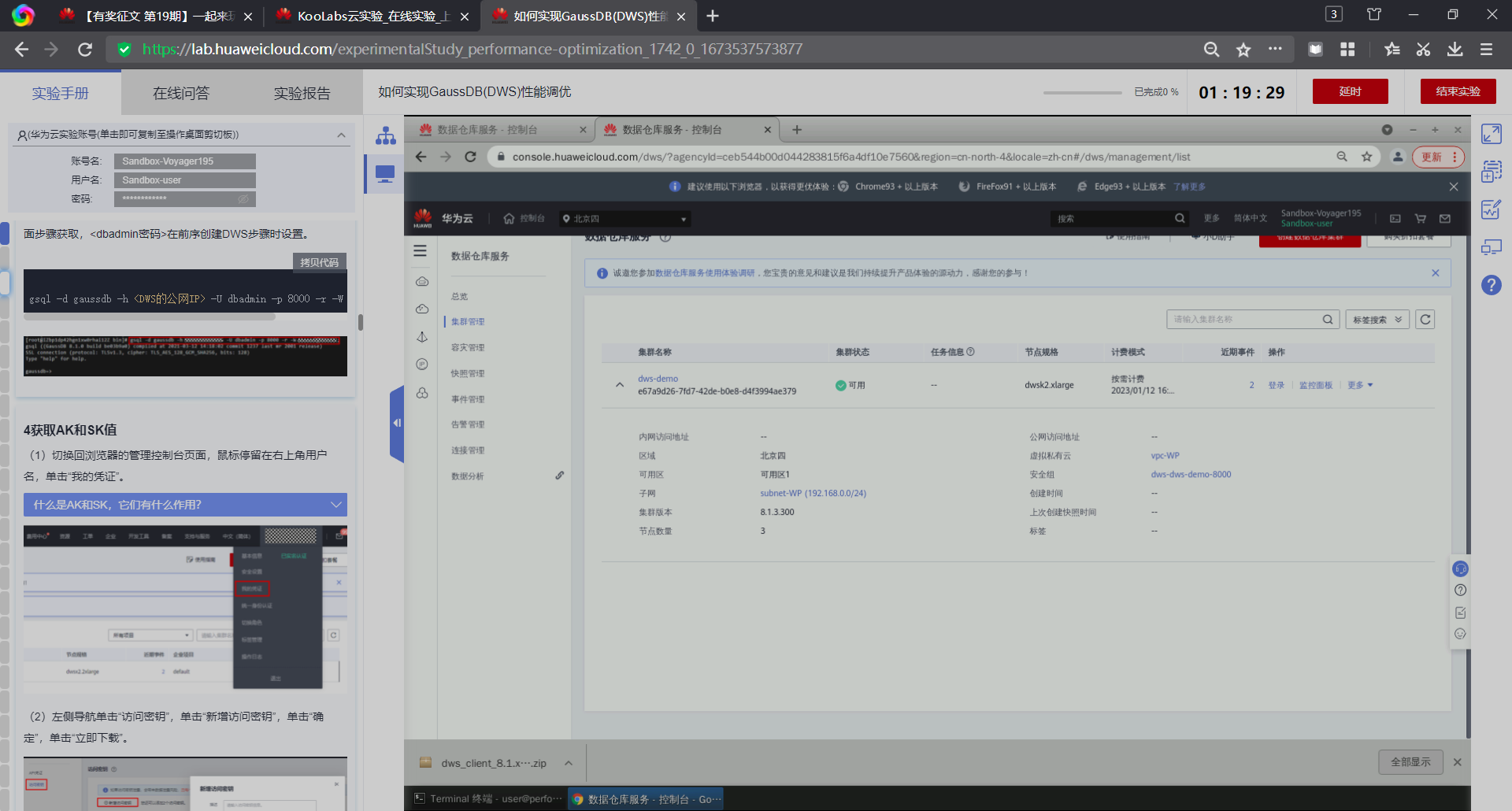The height and width of the screenshot is (811, 1512).
Task: Open the mail messages icon in console header
Action: point(1445,219)
